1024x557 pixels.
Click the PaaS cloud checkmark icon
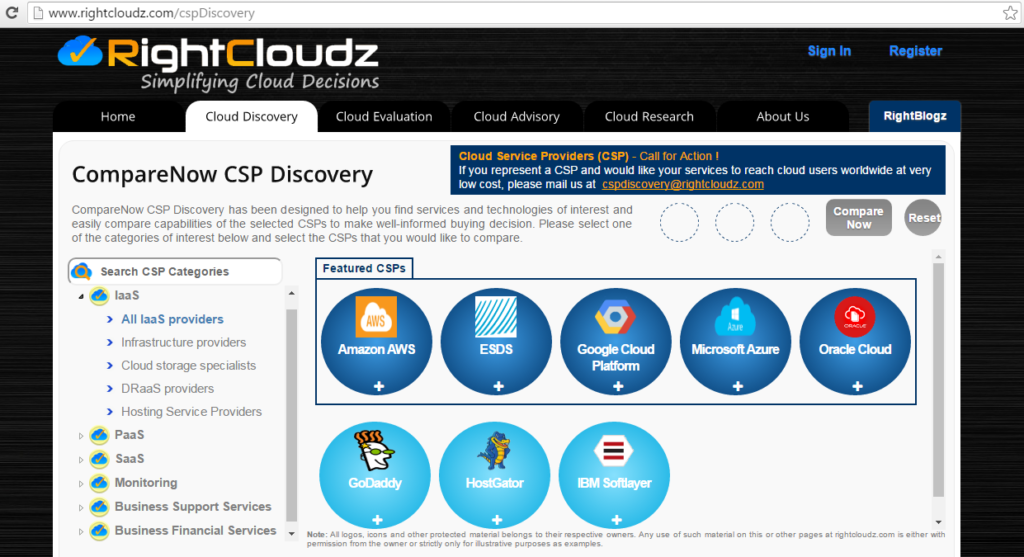coord(99,435)
